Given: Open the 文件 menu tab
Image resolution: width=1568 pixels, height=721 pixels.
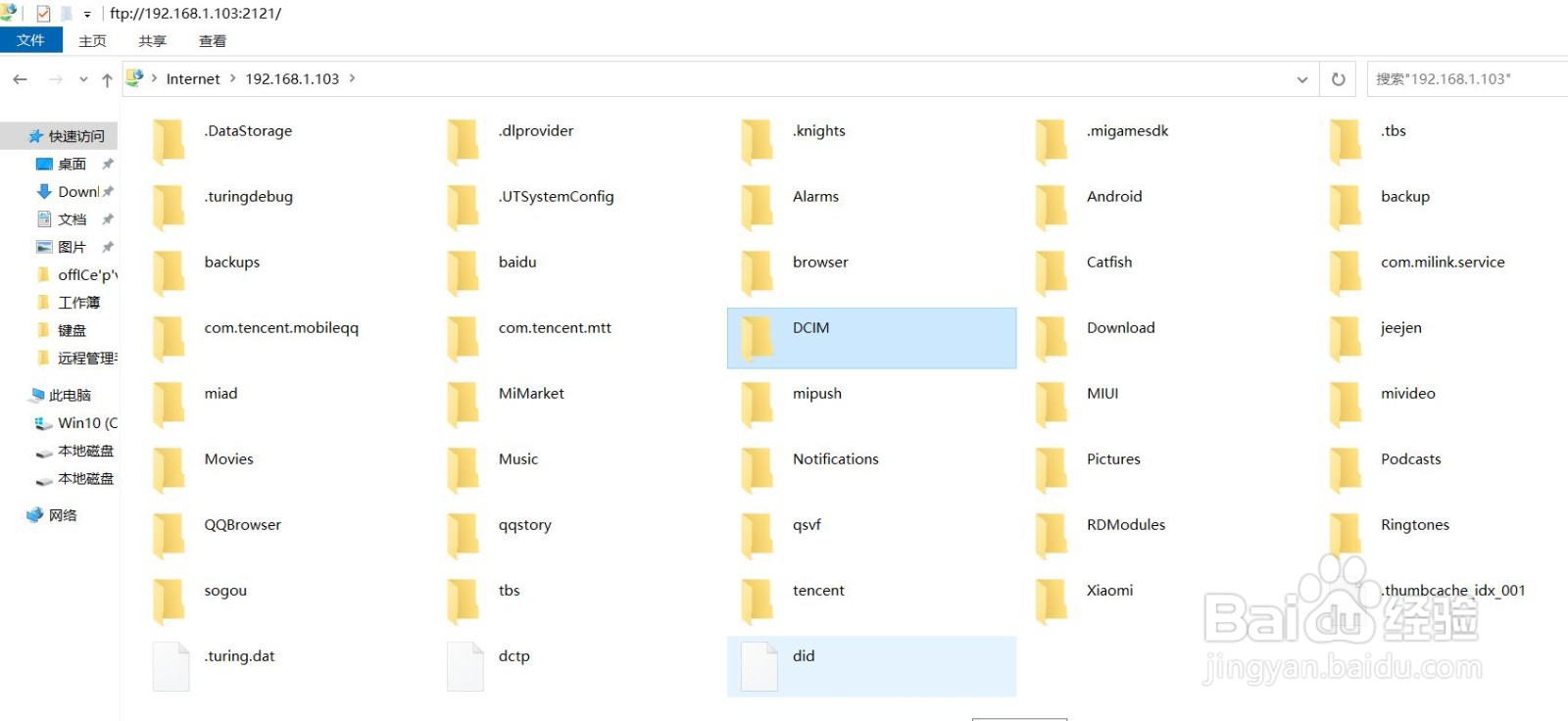Looking at the screenshot, I should point(31,40).
